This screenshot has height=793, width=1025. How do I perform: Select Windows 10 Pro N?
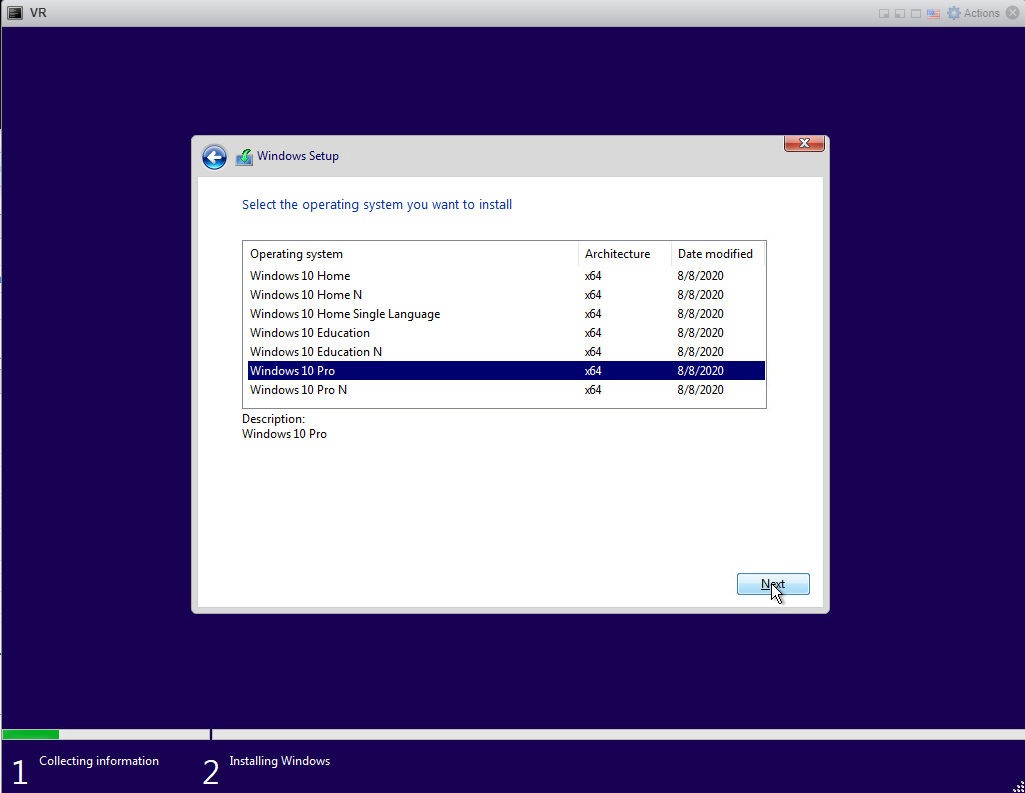point(506,390)
